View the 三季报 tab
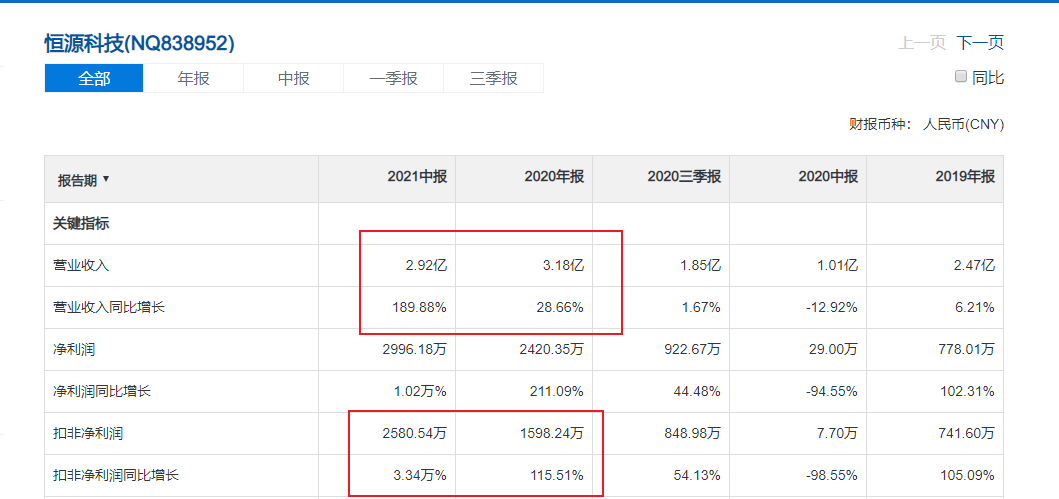This screenshot has height=499, width=1059. (x=493, y=78)
